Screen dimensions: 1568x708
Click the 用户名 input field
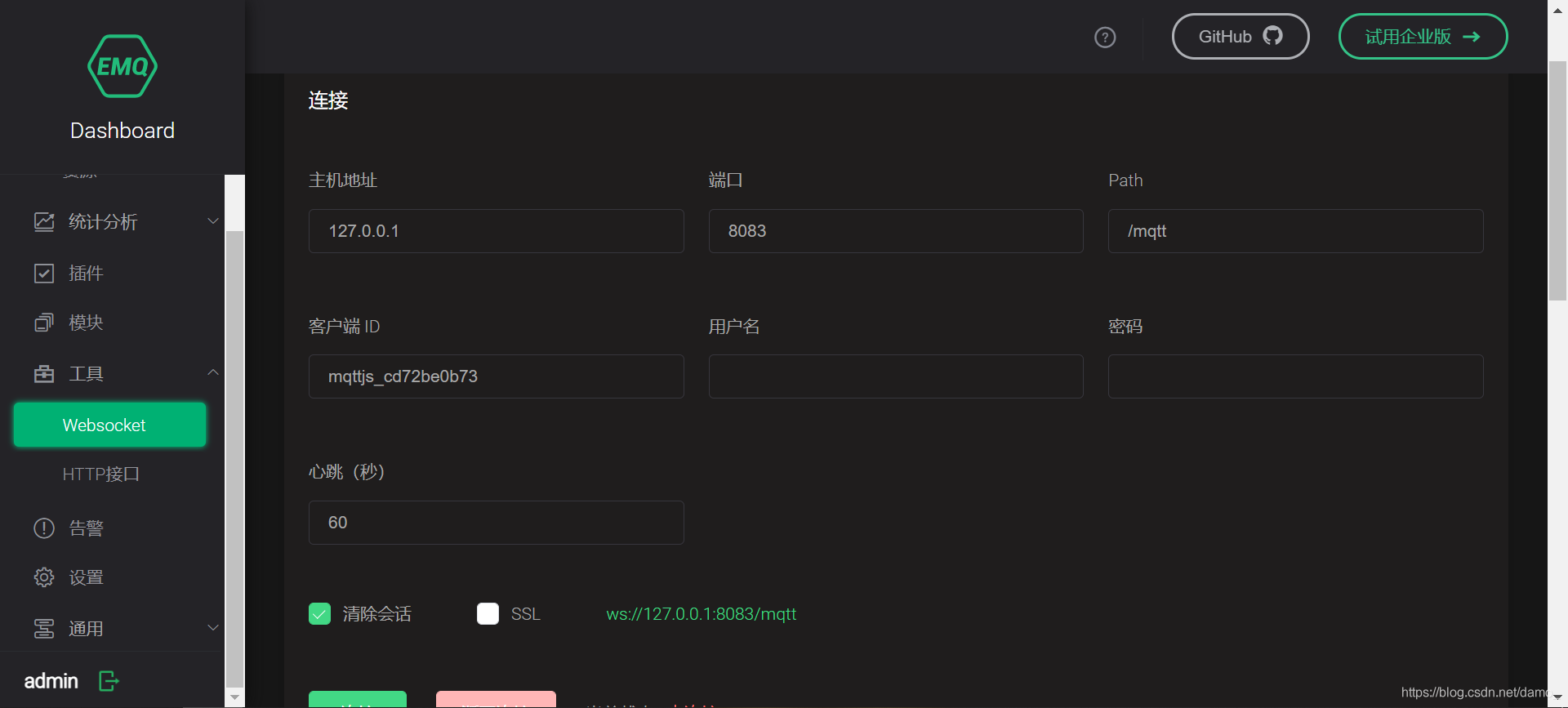(896, 376)
